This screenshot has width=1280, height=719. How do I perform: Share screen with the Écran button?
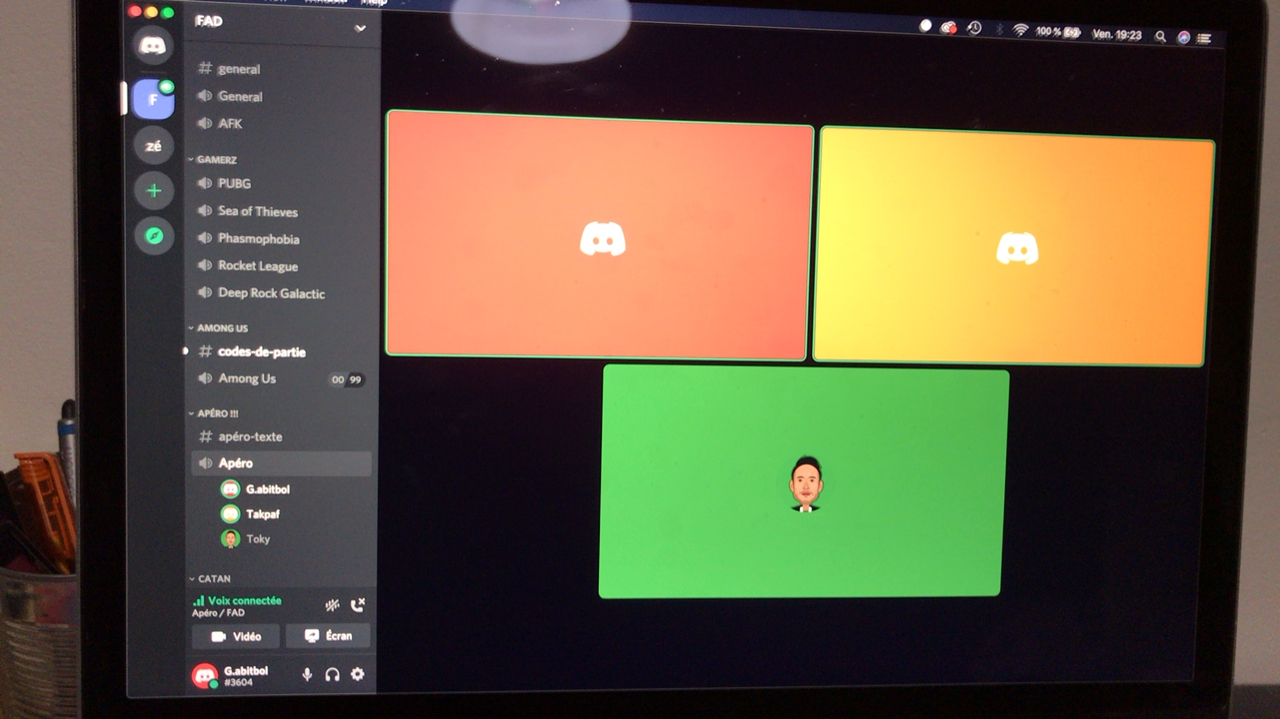click(x=328, y=636)
